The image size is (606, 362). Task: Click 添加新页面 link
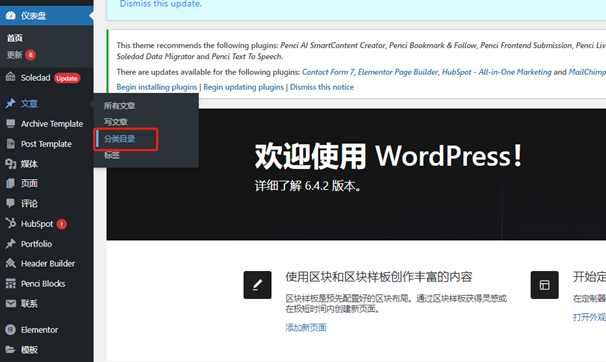click(306, 328)
